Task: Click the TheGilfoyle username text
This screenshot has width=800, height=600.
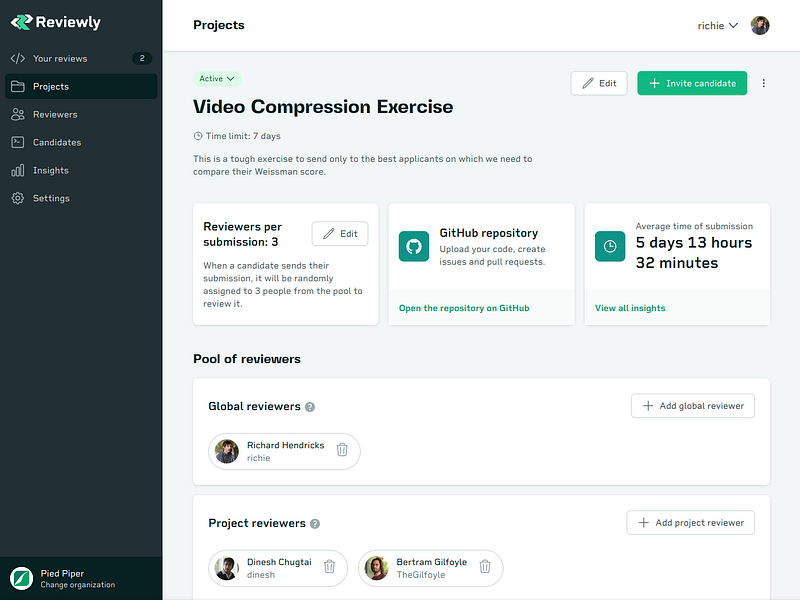Action: (421, 575)
